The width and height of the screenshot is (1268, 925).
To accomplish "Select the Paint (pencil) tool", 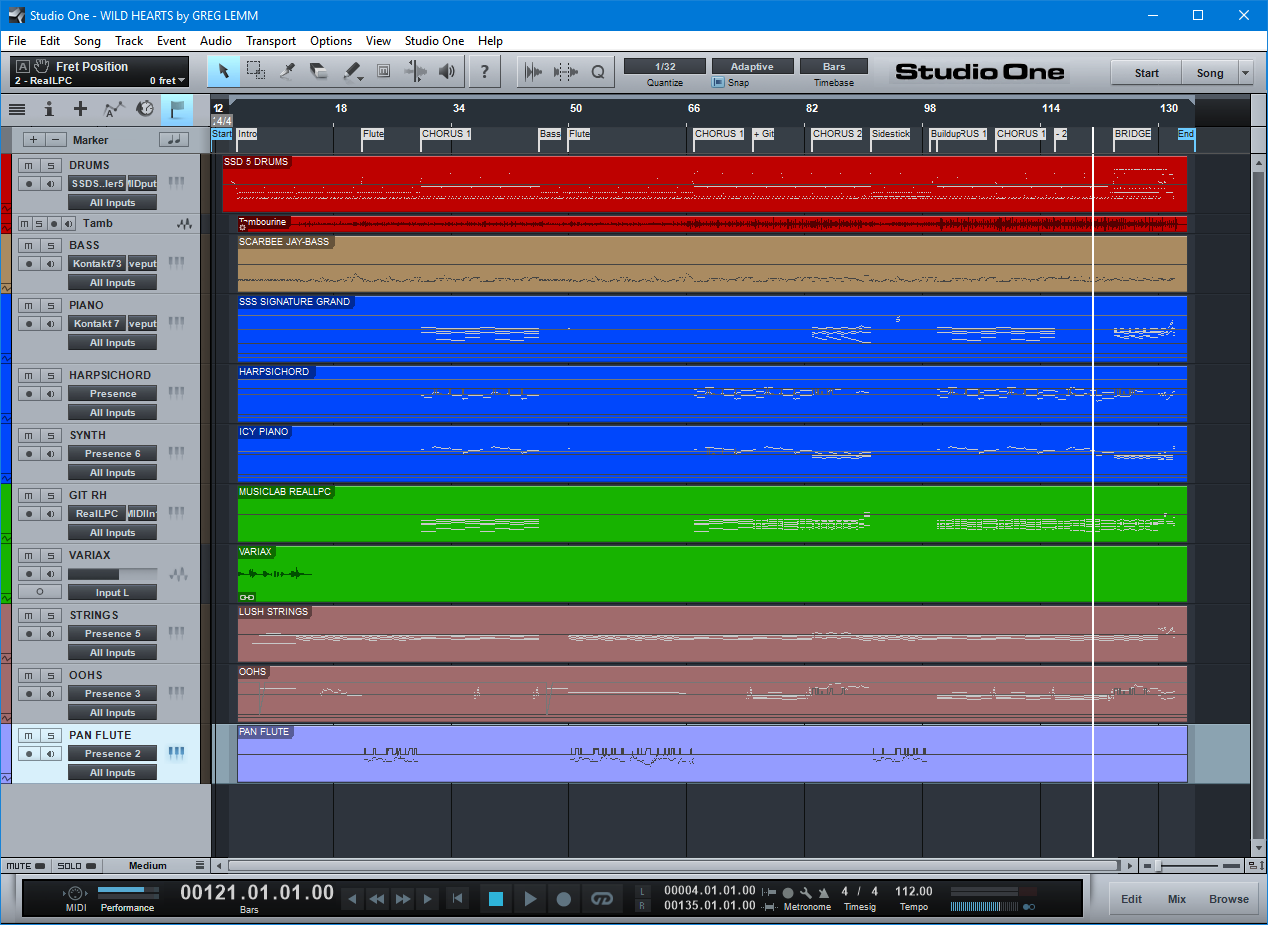I will [352, 71].
